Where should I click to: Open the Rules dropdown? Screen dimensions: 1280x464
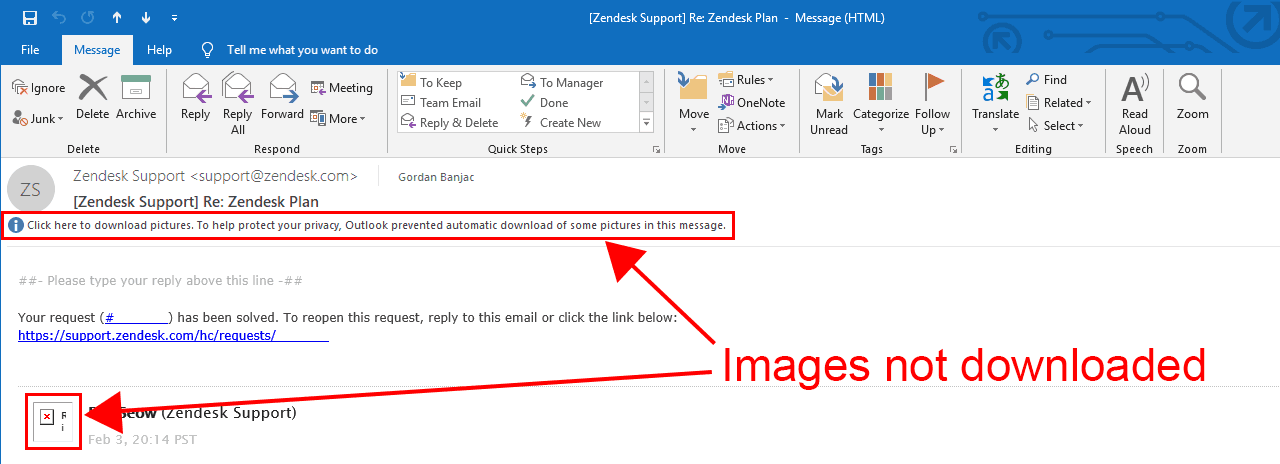(746, 80)
